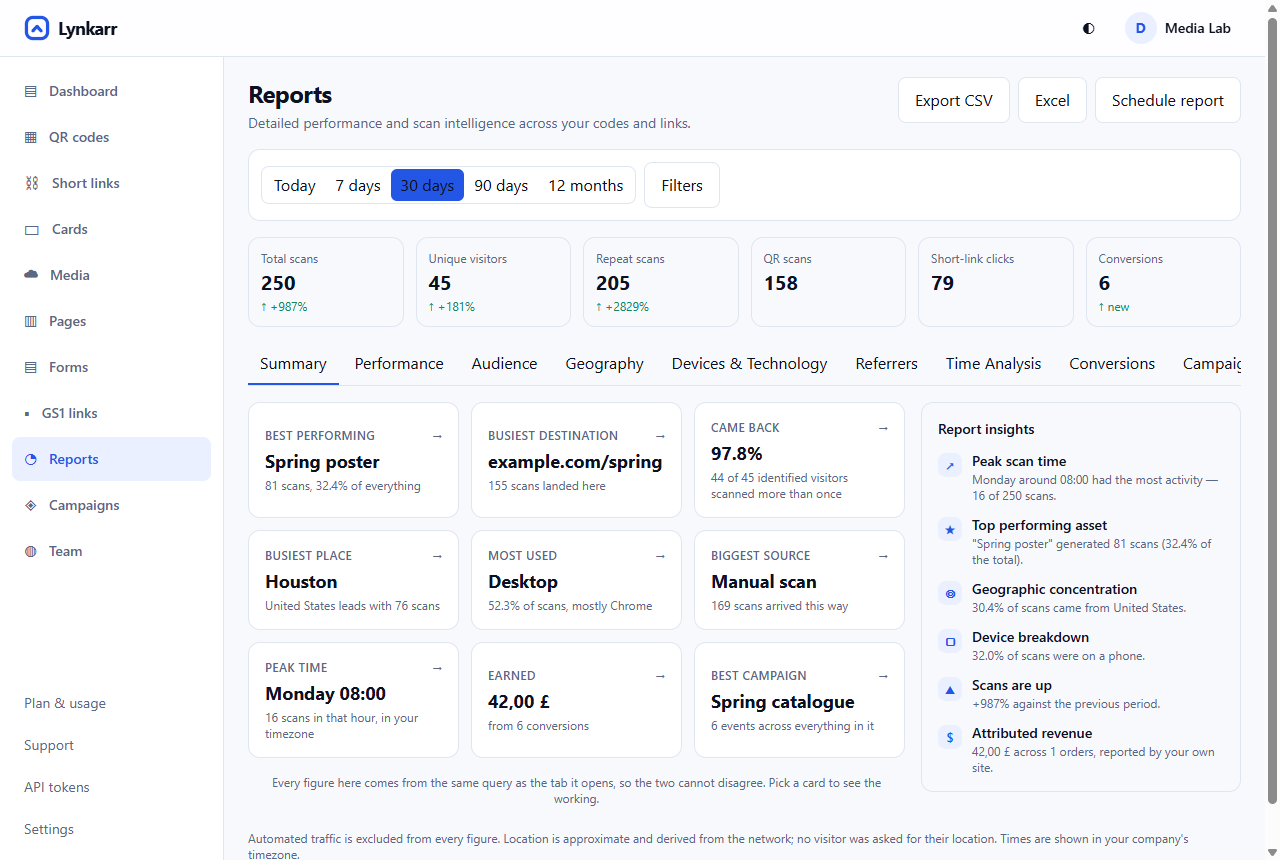The height and width of the screenshot is (860, 1280).
Task: Open the Best Campaign card arrow
Action: tap(883, 676)
